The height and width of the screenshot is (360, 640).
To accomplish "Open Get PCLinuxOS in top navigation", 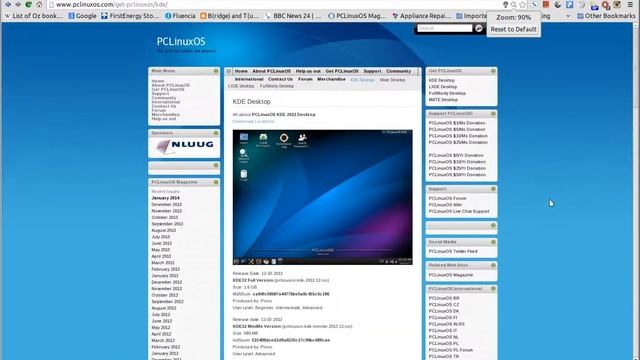I will [x=342, y=71].
